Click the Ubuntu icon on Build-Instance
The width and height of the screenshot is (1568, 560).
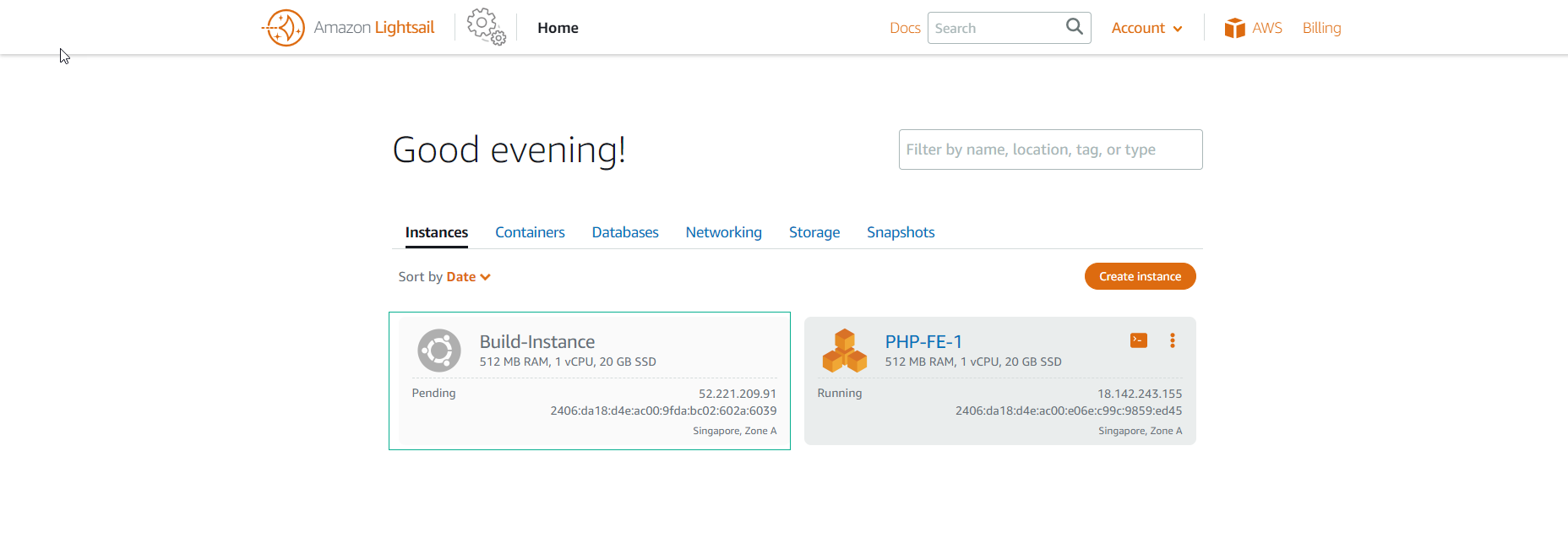(x=439, y=351)
